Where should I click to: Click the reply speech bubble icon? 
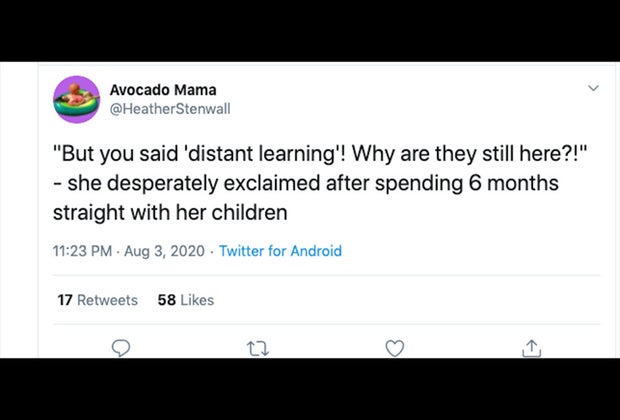(x=121, y=347)
